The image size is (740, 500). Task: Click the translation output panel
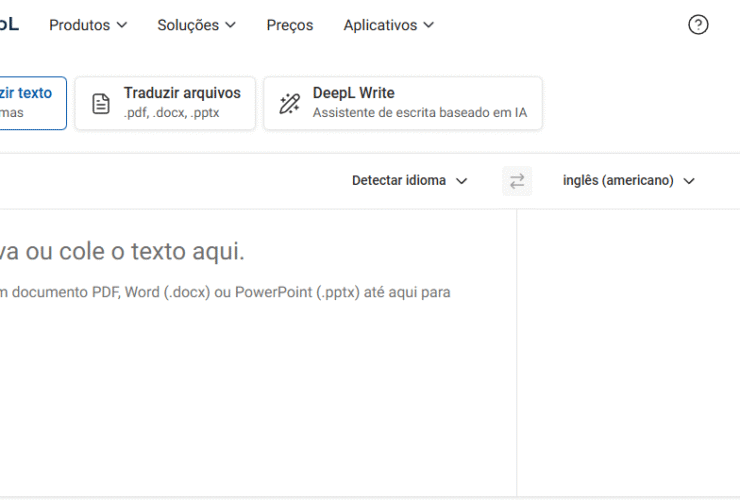pos(629,352)
